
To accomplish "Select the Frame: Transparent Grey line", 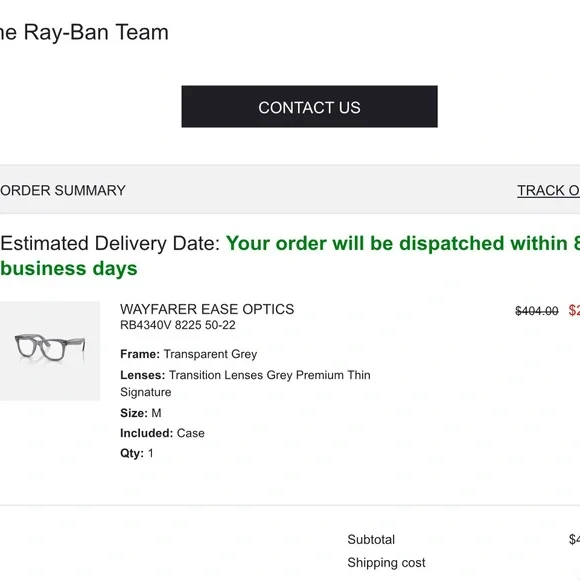I will (x=189, y=354).
